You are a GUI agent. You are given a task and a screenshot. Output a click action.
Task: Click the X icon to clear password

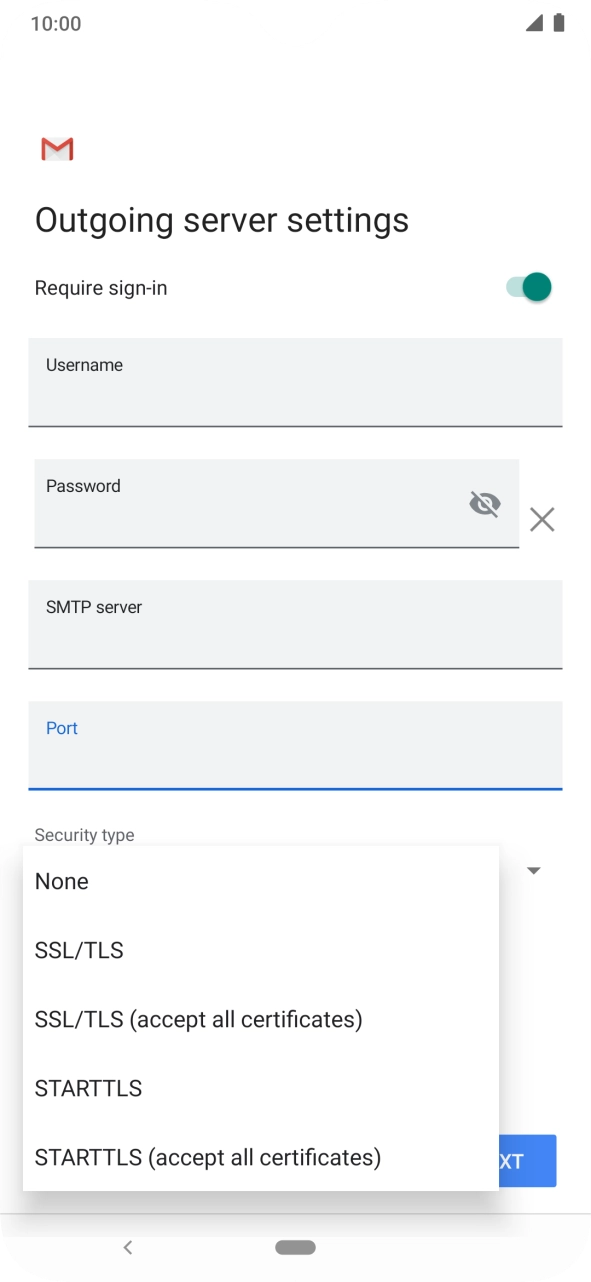542,519
